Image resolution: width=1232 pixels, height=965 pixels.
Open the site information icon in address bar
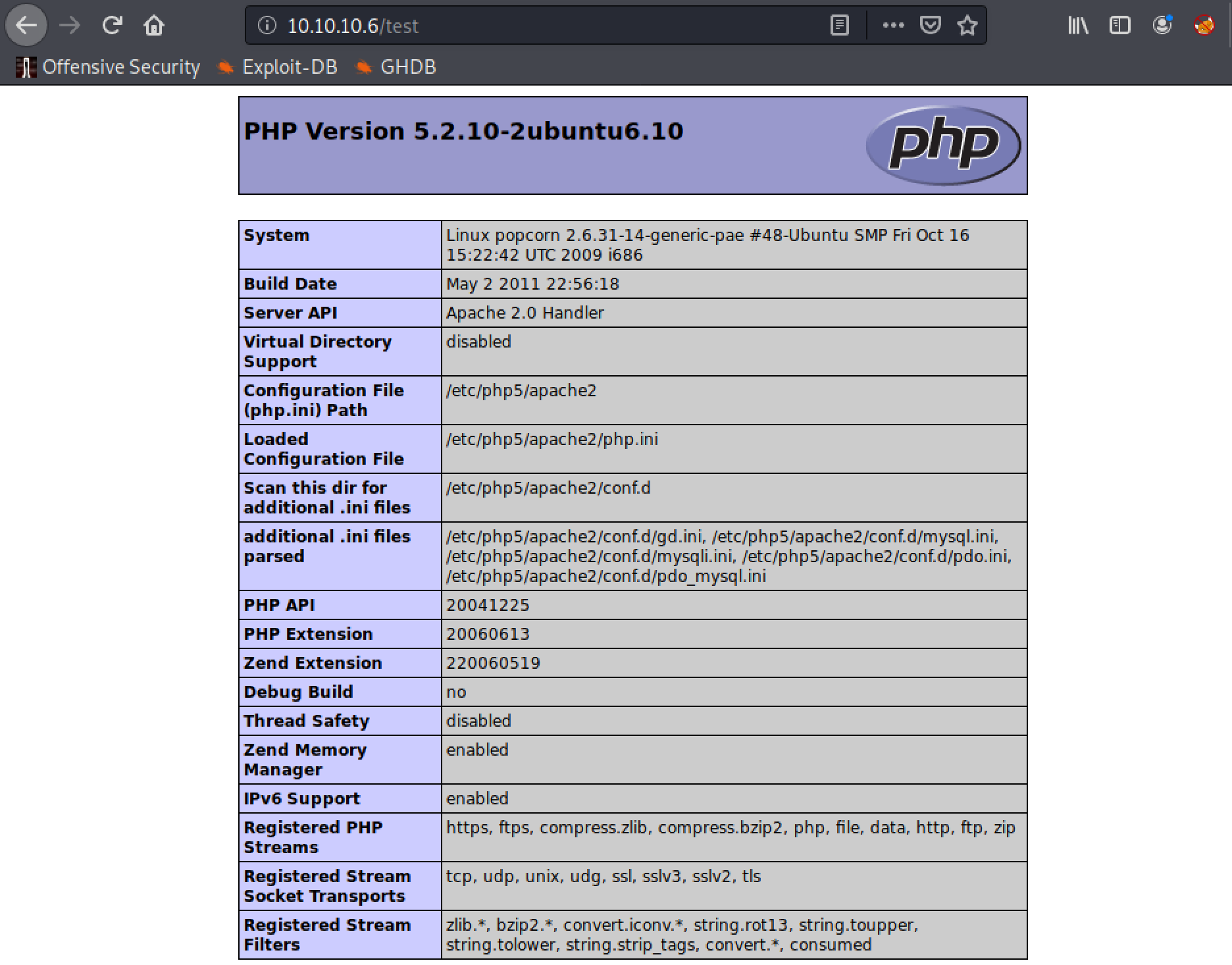tap(267, 26)
